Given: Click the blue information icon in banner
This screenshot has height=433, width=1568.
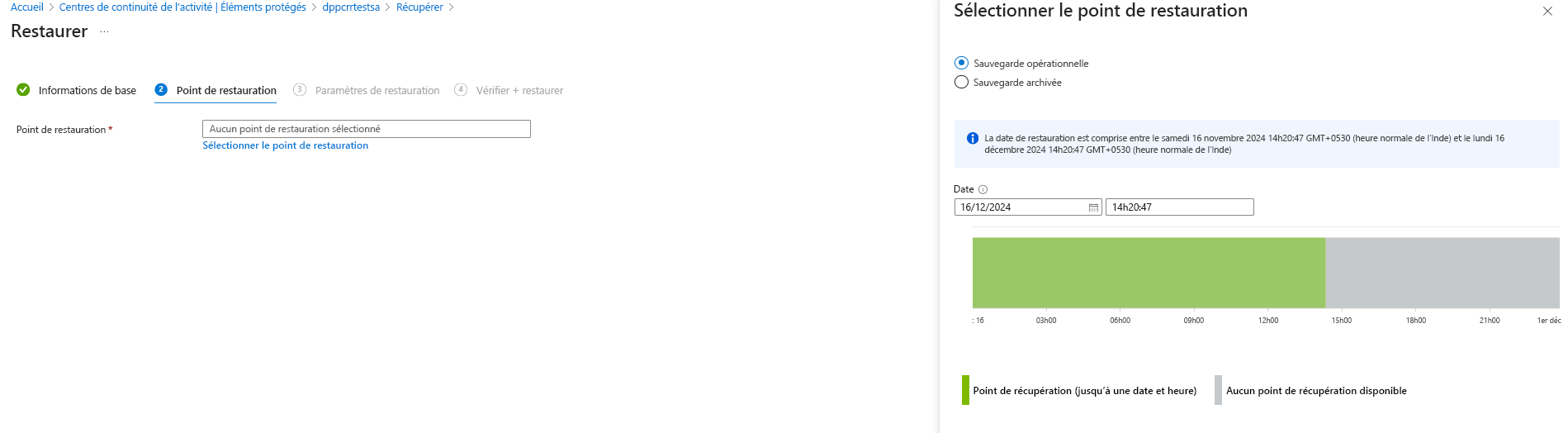Looking at the screenshot, I should tap(973, 139).
